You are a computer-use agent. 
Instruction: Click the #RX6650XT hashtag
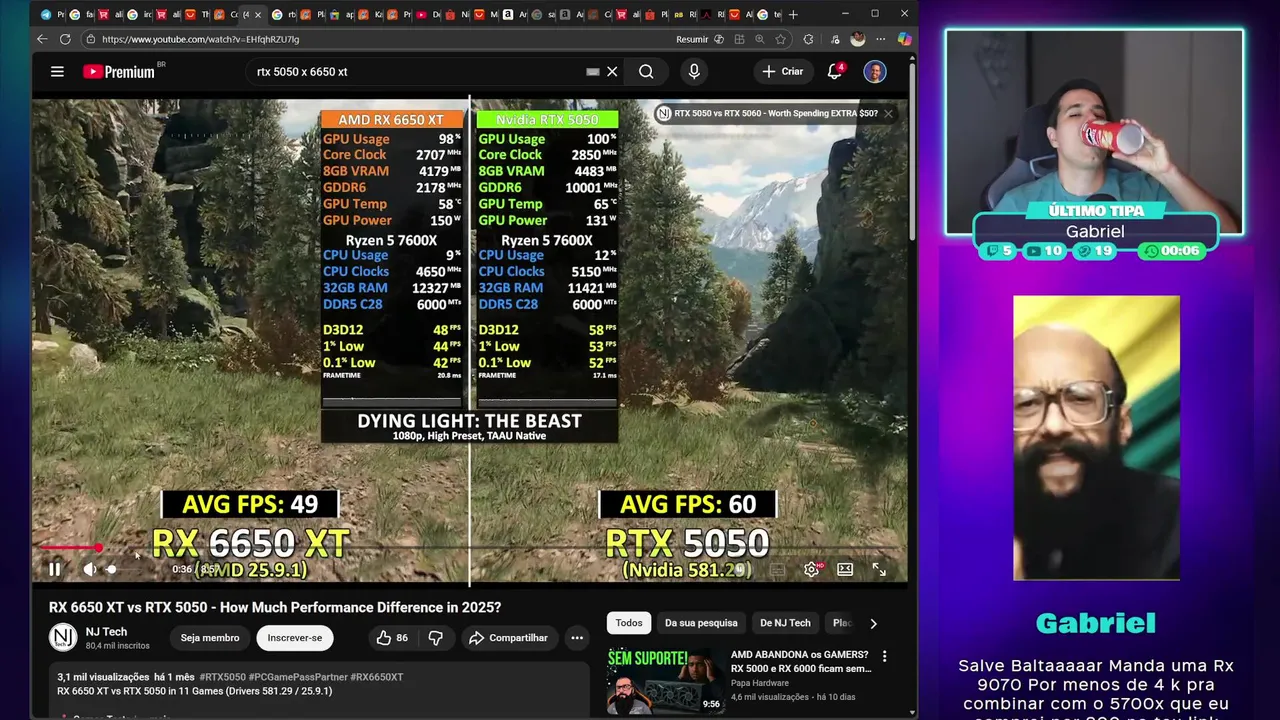[x=377, y=677]
